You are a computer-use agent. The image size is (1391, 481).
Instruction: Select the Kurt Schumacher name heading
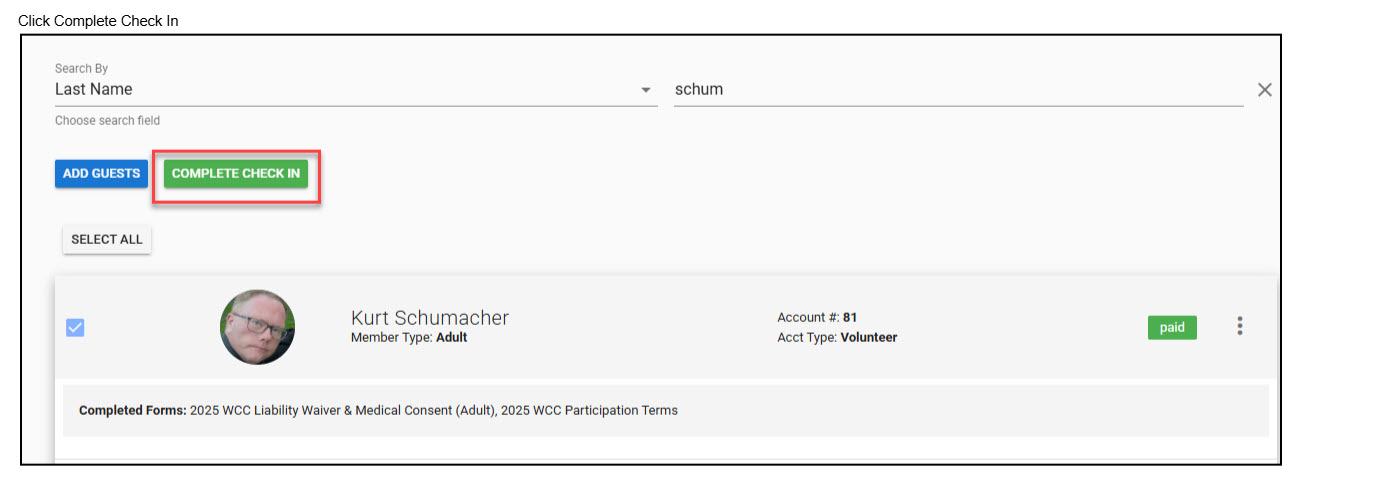click(x=430, y=318)
